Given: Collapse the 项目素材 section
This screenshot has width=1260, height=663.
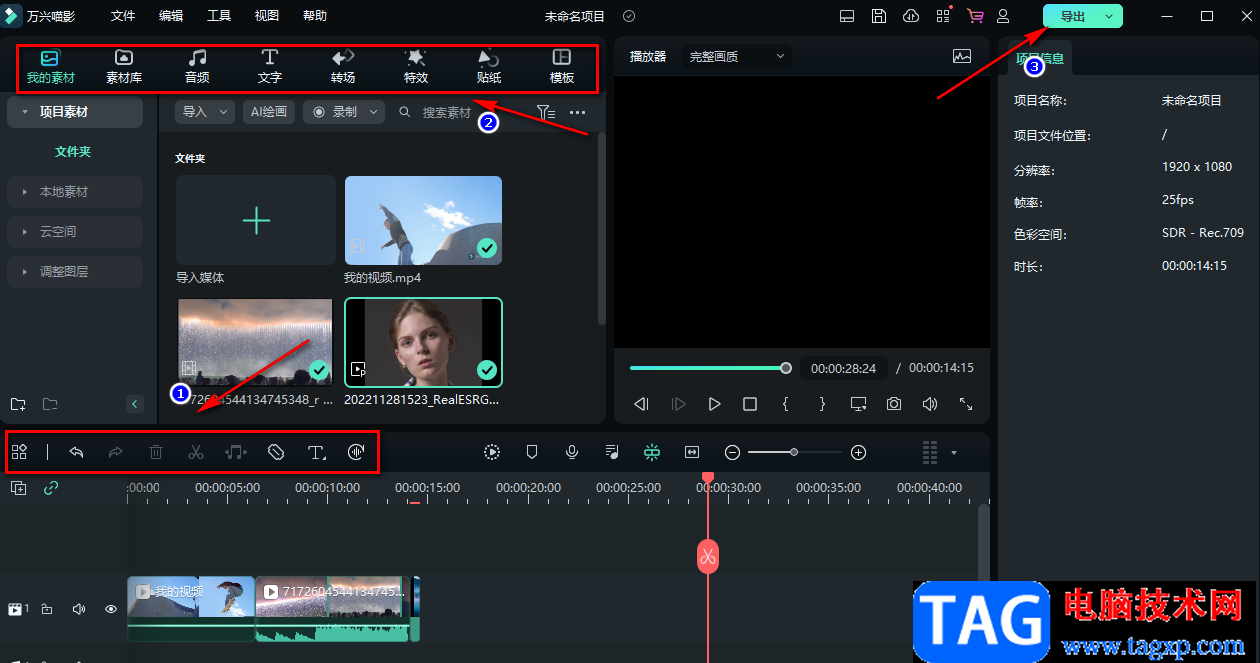Looking at the screenshot, I should [75, 112].
